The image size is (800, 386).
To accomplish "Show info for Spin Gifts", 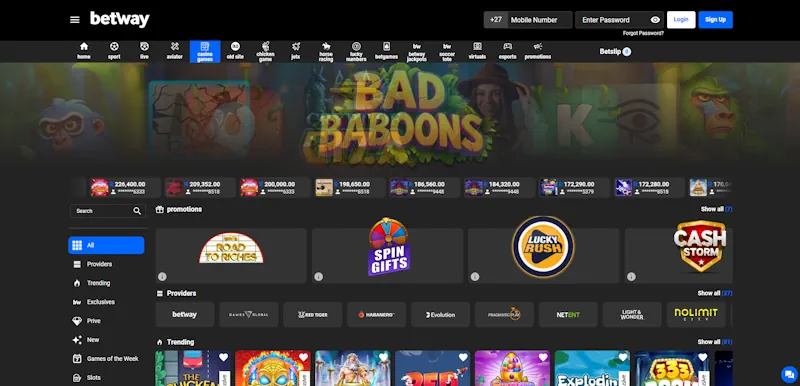I will point(318,276).
